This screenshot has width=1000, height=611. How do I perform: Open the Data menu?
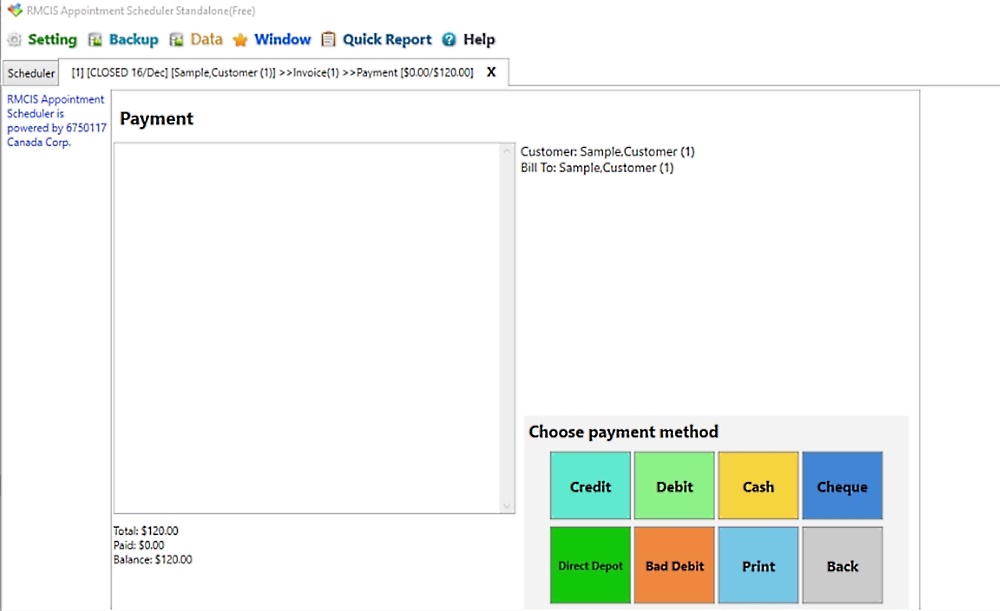(x=207, y=40)
